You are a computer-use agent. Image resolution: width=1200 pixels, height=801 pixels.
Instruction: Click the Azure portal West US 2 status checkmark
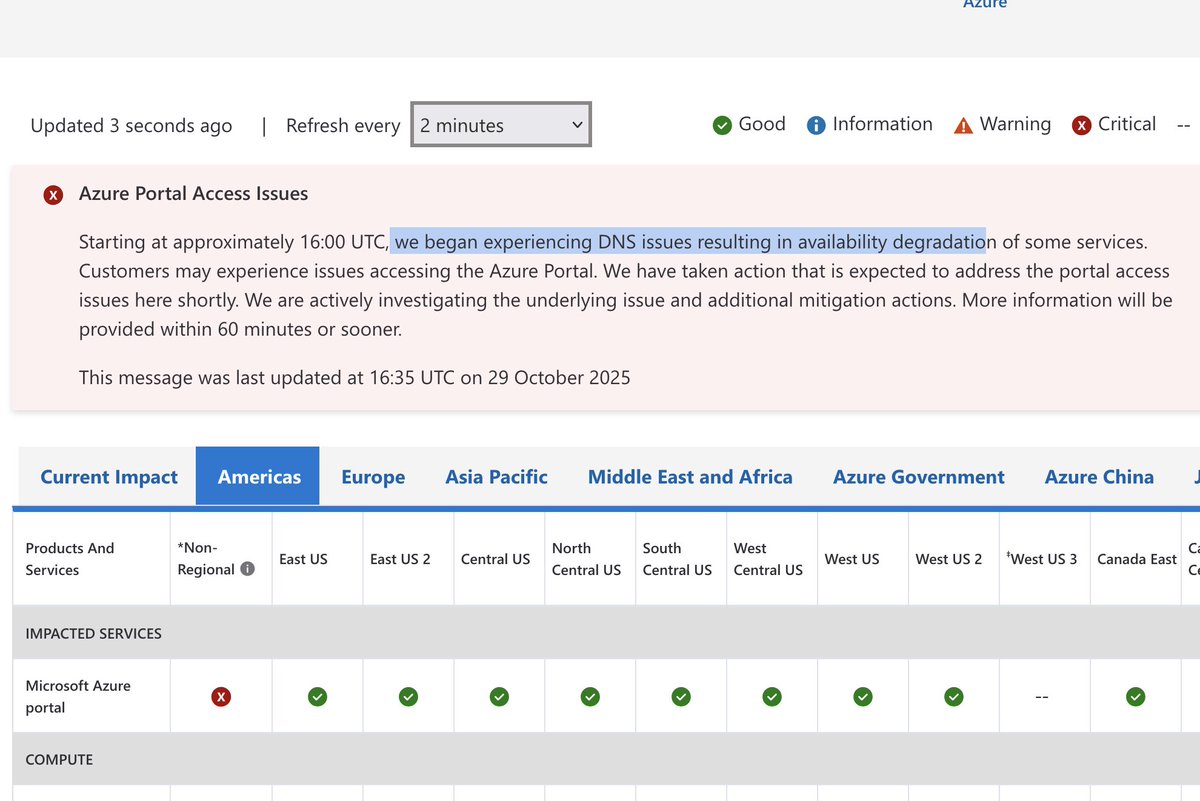(954, 696)
